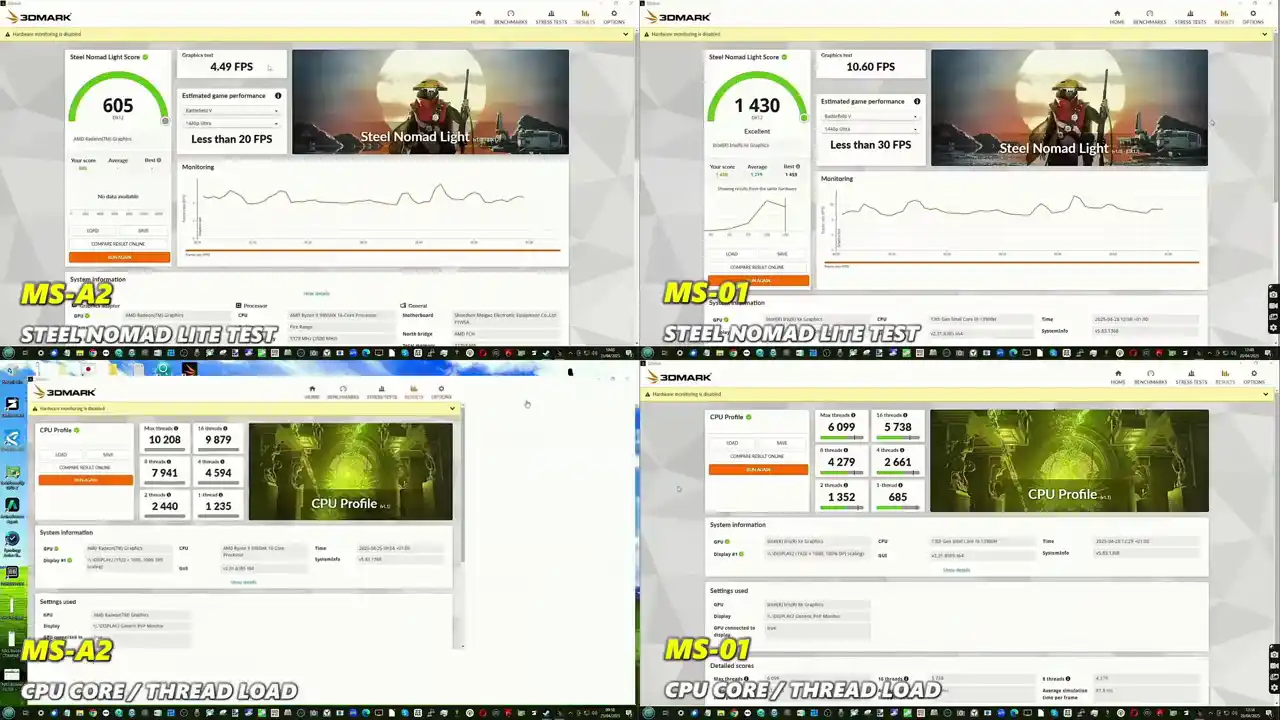This screenshot has height=720, width=1280.
Task: Click orange Run Again button in 605 score window
Action: (x=119, y=257)
